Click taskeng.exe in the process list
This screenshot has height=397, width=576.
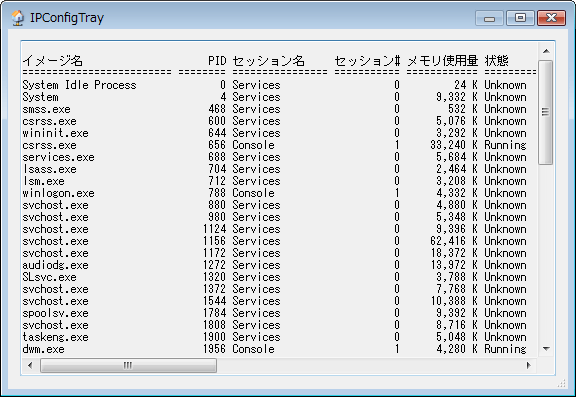(x=55, y=337)
